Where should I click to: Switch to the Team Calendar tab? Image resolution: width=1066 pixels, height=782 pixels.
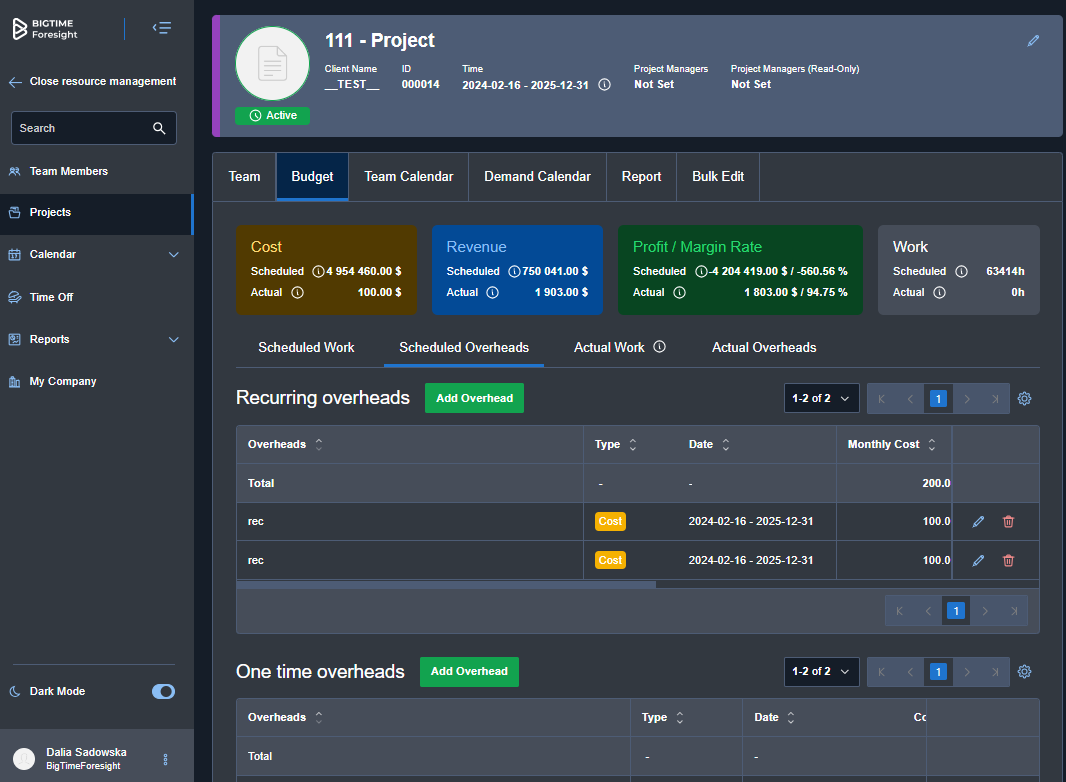pyautogui.click(x=408, y=177)
